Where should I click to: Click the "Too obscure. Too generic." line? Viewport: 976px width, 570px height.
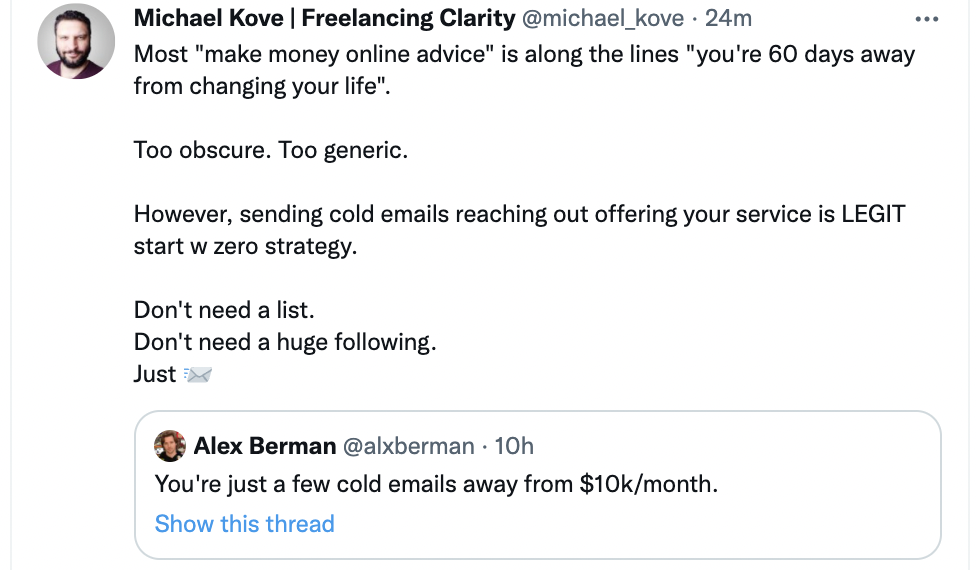[x=271, y=151]
